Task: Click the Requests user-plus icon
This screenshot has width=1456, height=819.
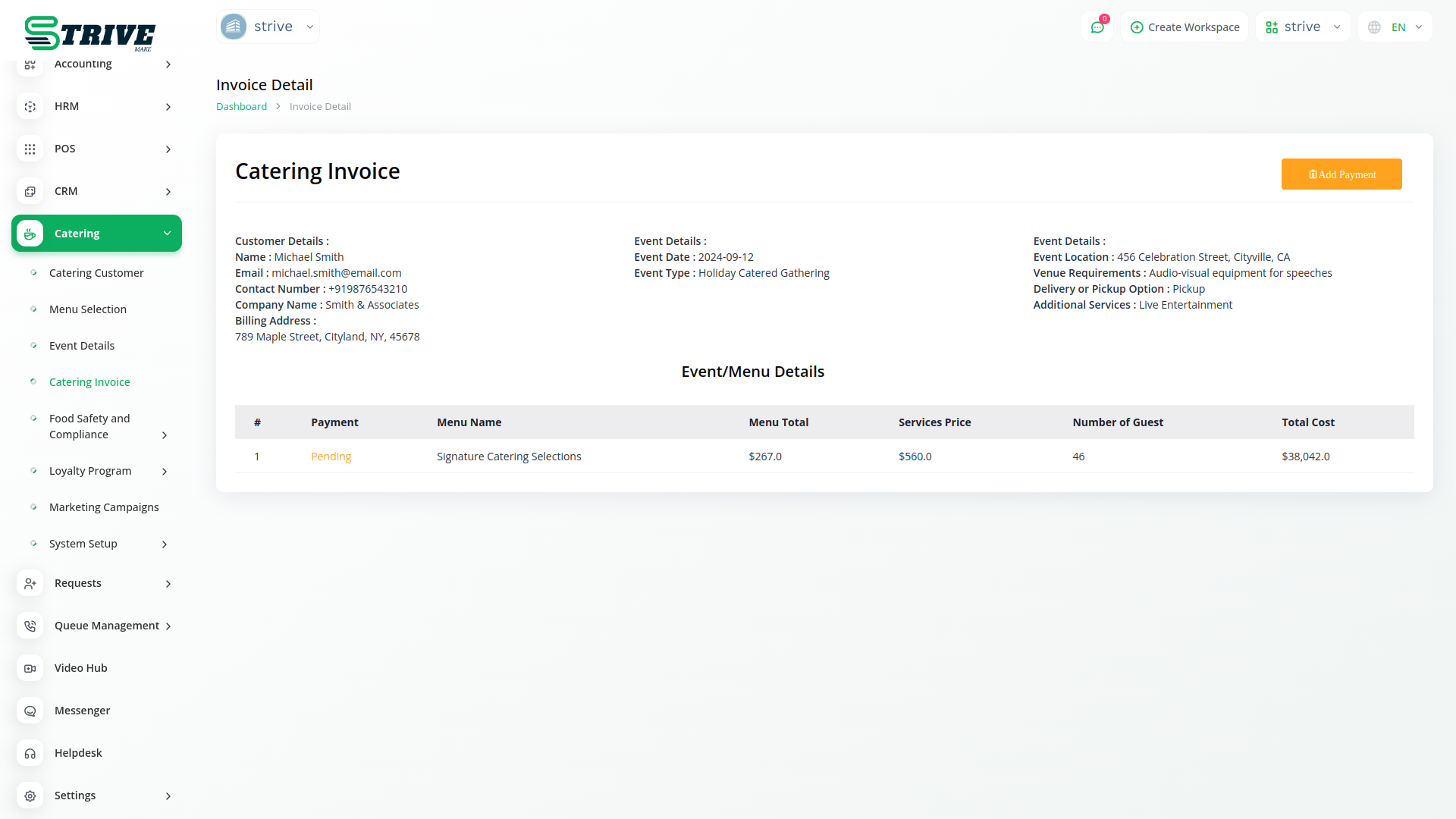Action: point(30,584)
